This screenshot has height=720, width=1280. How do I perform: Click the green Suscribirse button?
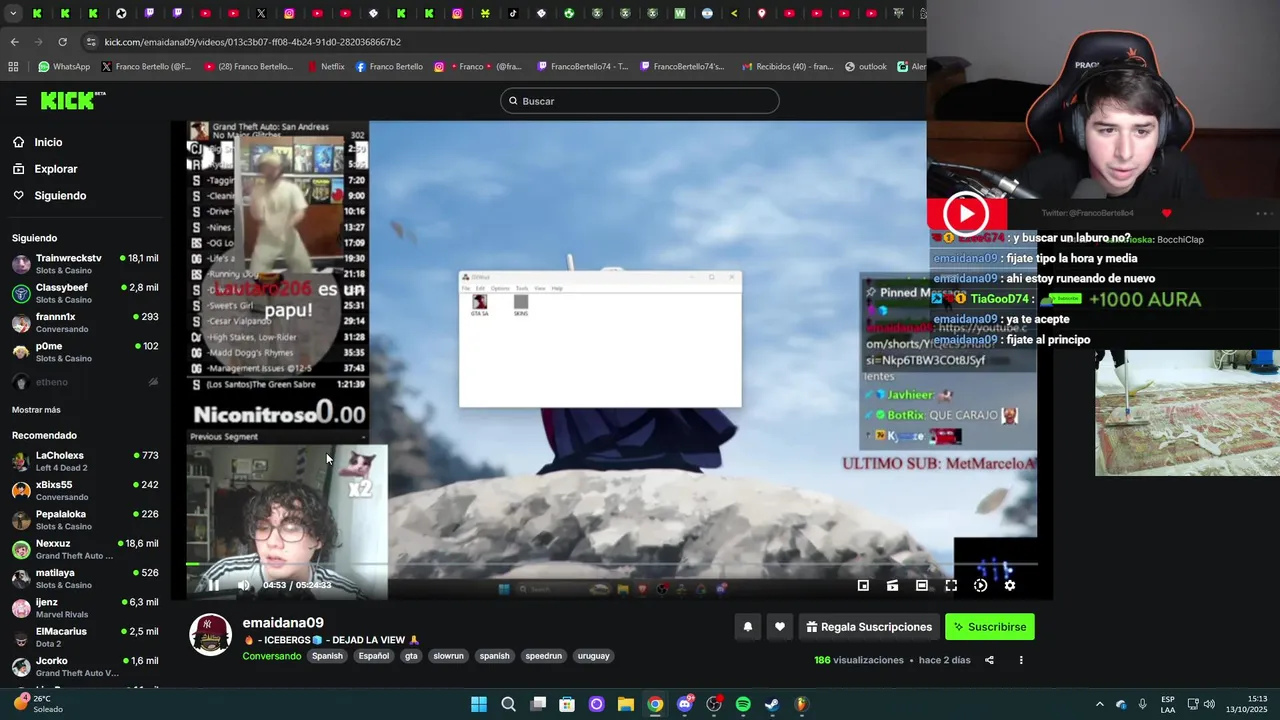pos(990,627)
